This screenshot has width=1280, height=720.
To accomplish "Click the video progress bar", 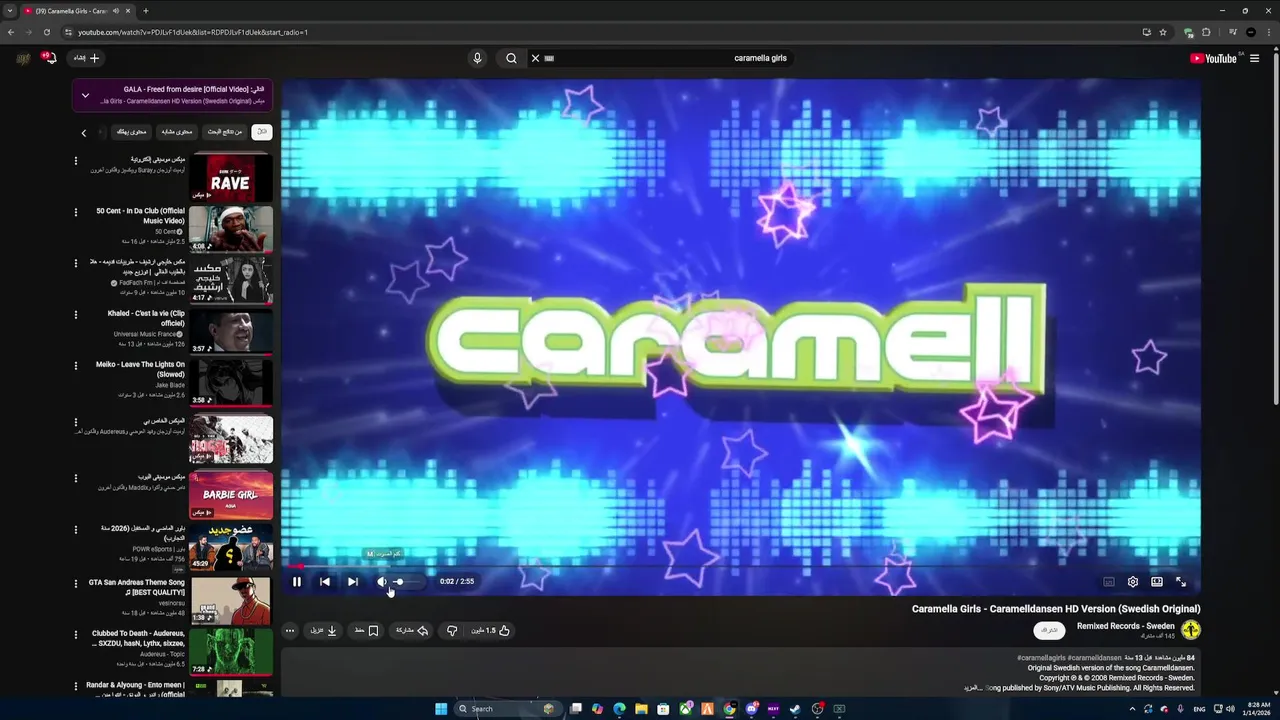I will [x=740, y=566].
